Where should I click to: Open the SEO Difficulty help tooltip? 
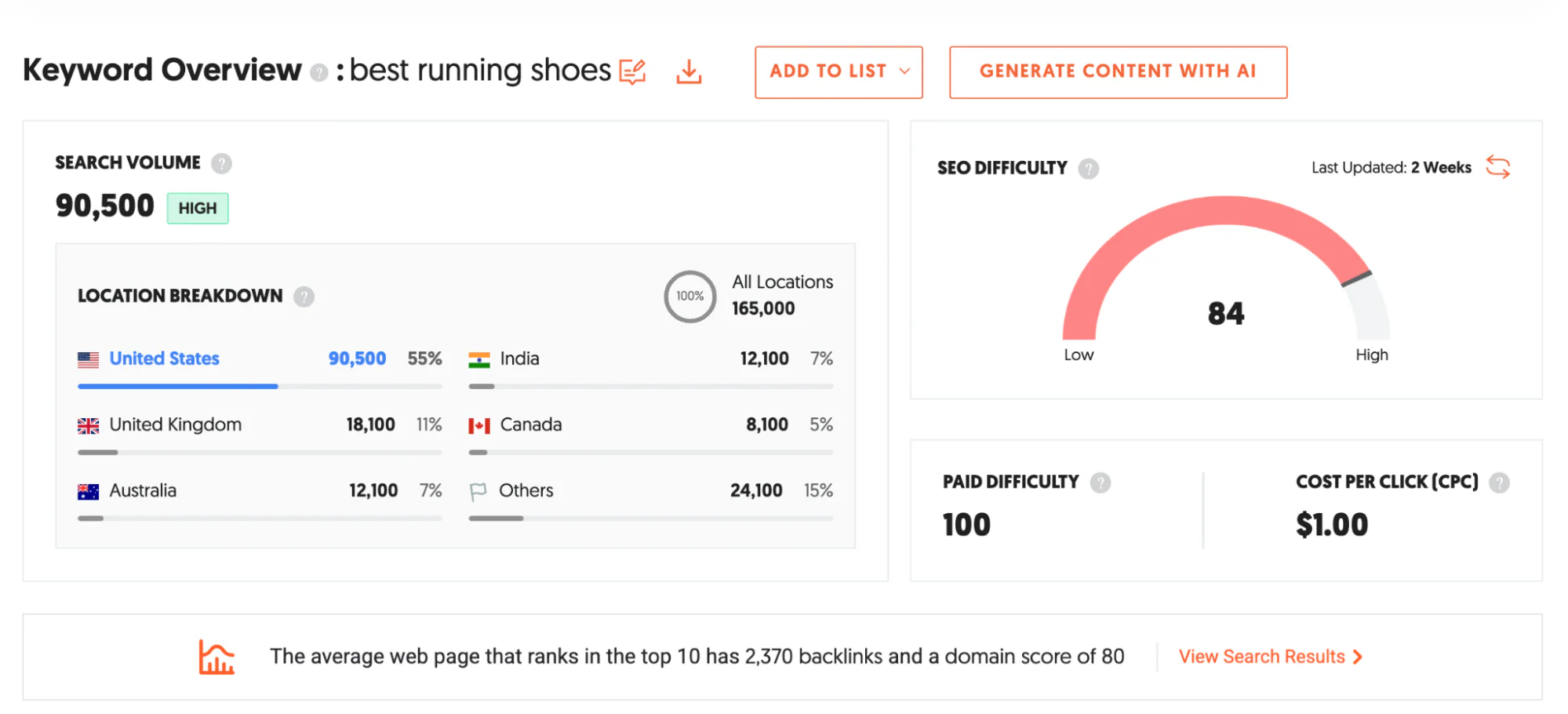(1090, 167)
